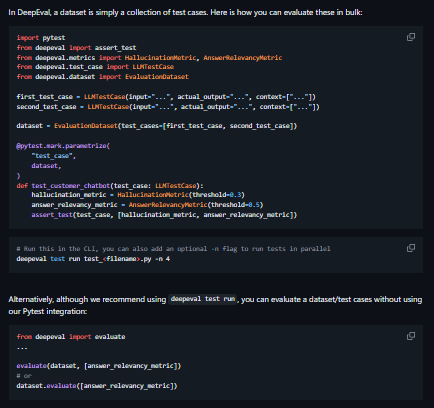Click the 'assert_test(test_case, ...' call line
This screenshot has width=434, height=408.
coord(164,215)
